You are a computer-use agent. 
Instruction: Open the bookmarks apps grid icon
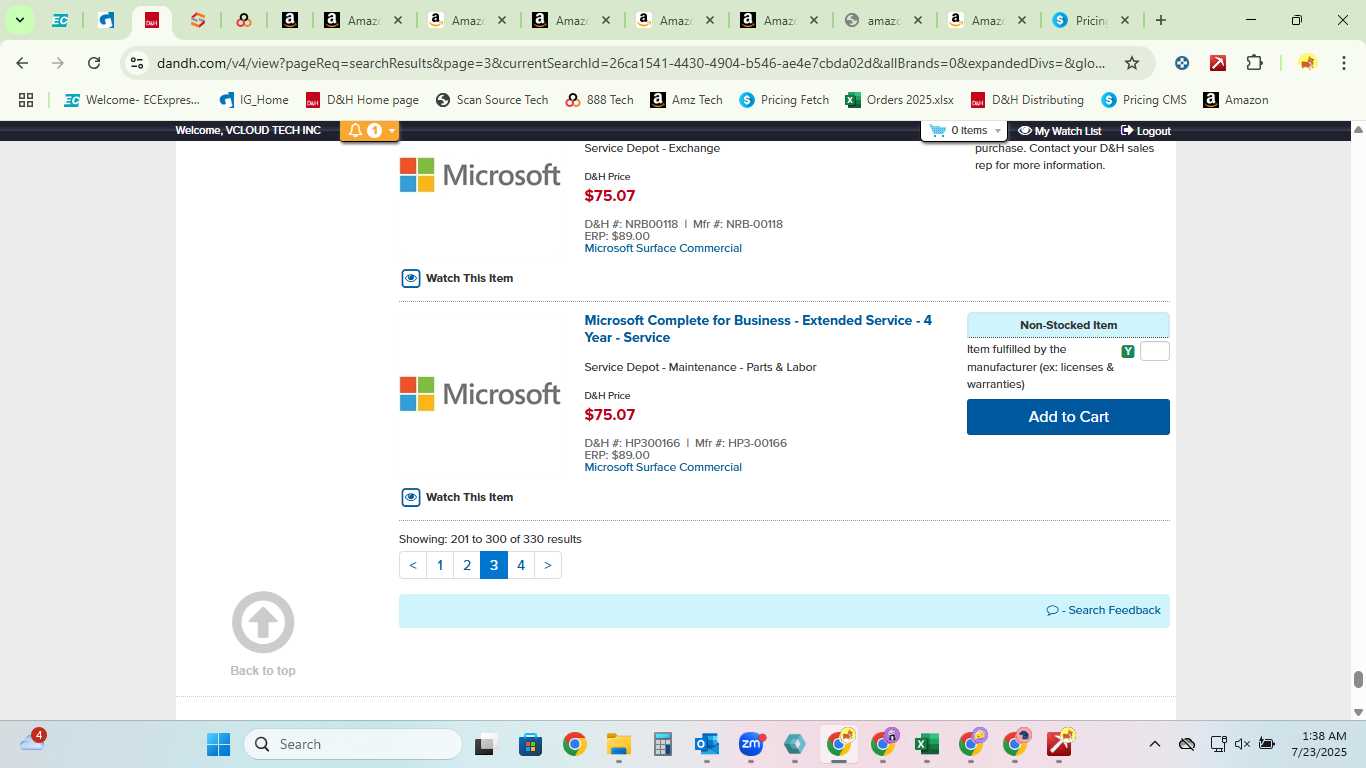(26, 100)
